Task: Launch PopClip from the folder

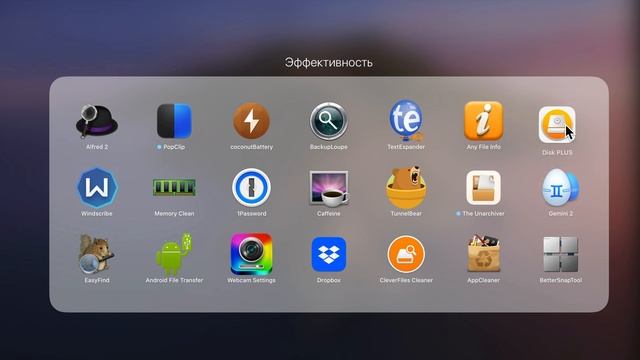Action: click(x=174, y=121)
